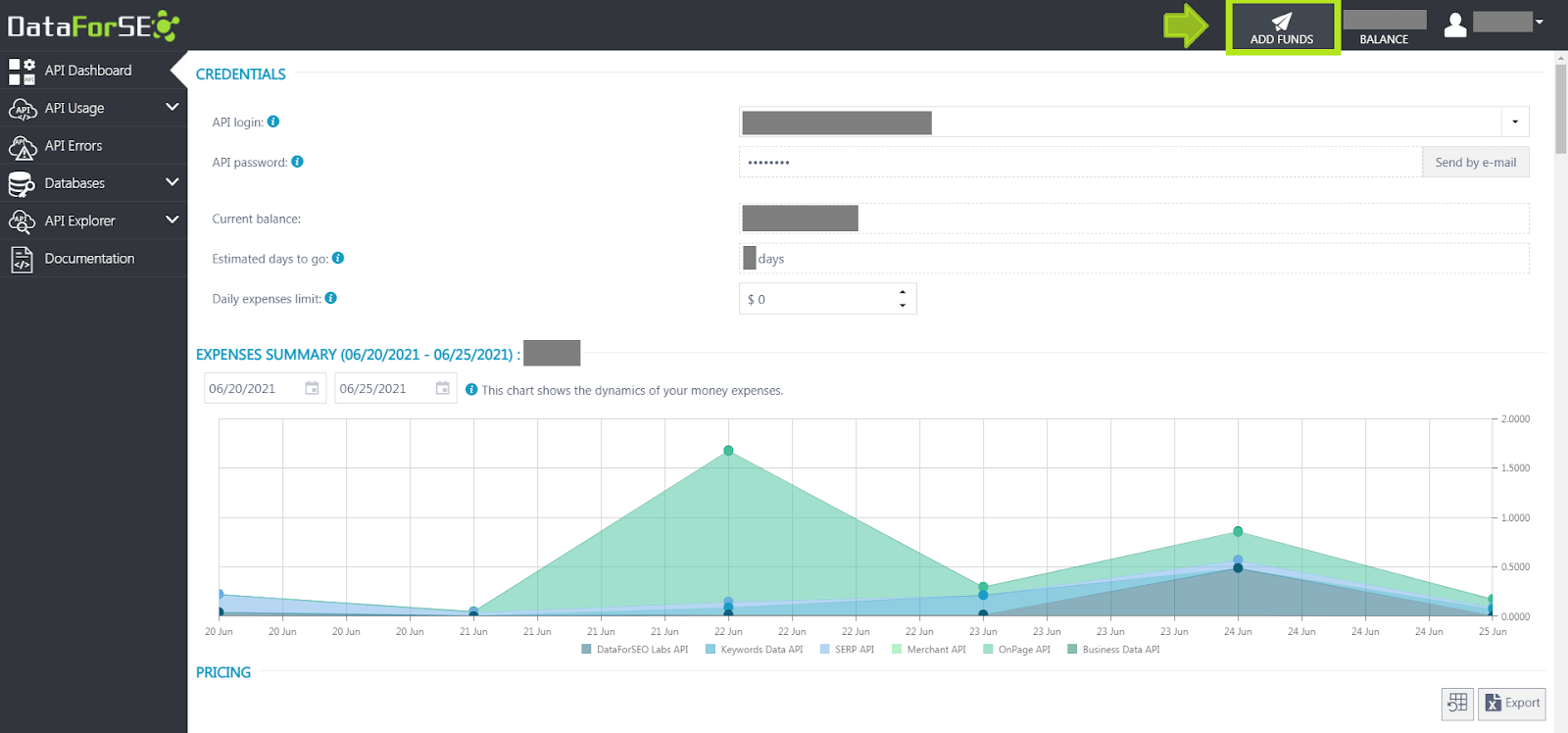Click the Add Funds paper plane icon

point(1282,22)
